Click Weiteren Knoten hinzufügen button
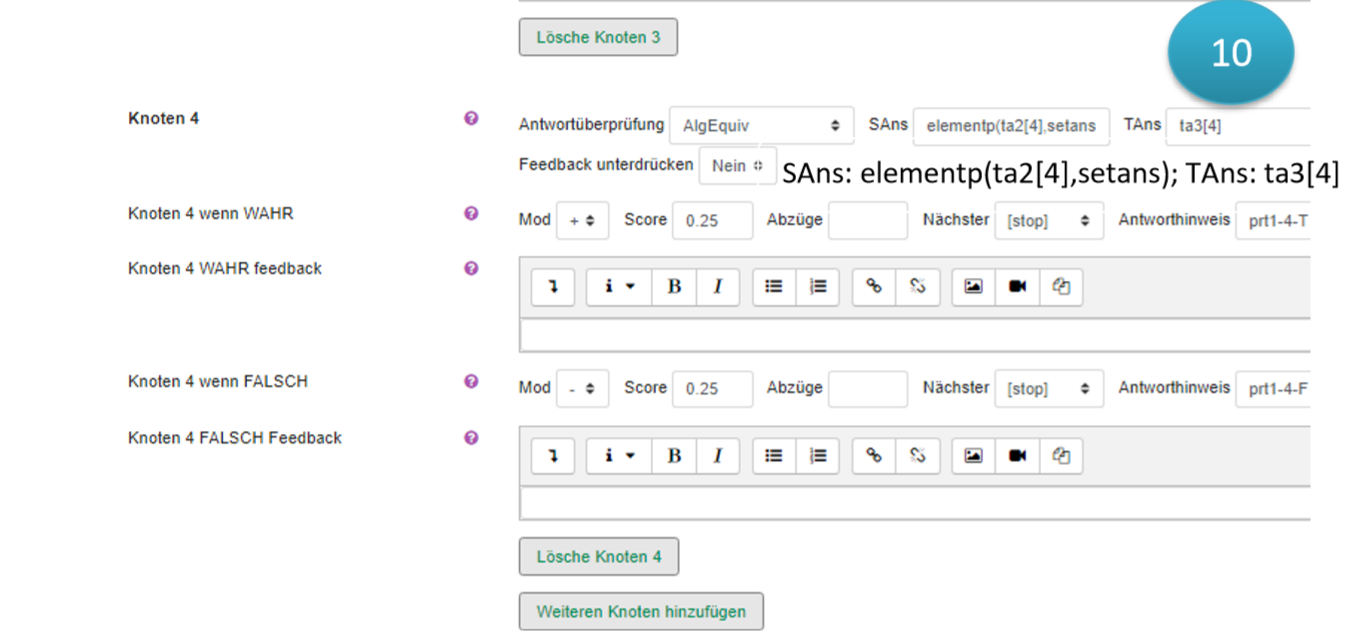This screenshot has width=1351, height=639. click(640, 612)
